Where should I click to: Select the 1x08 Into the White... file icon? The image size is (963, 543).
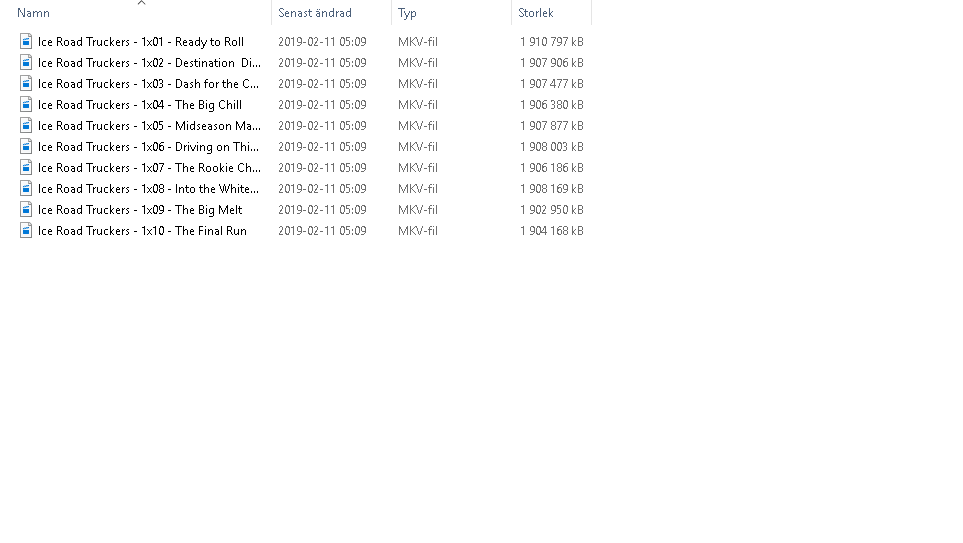coord(26,188)
